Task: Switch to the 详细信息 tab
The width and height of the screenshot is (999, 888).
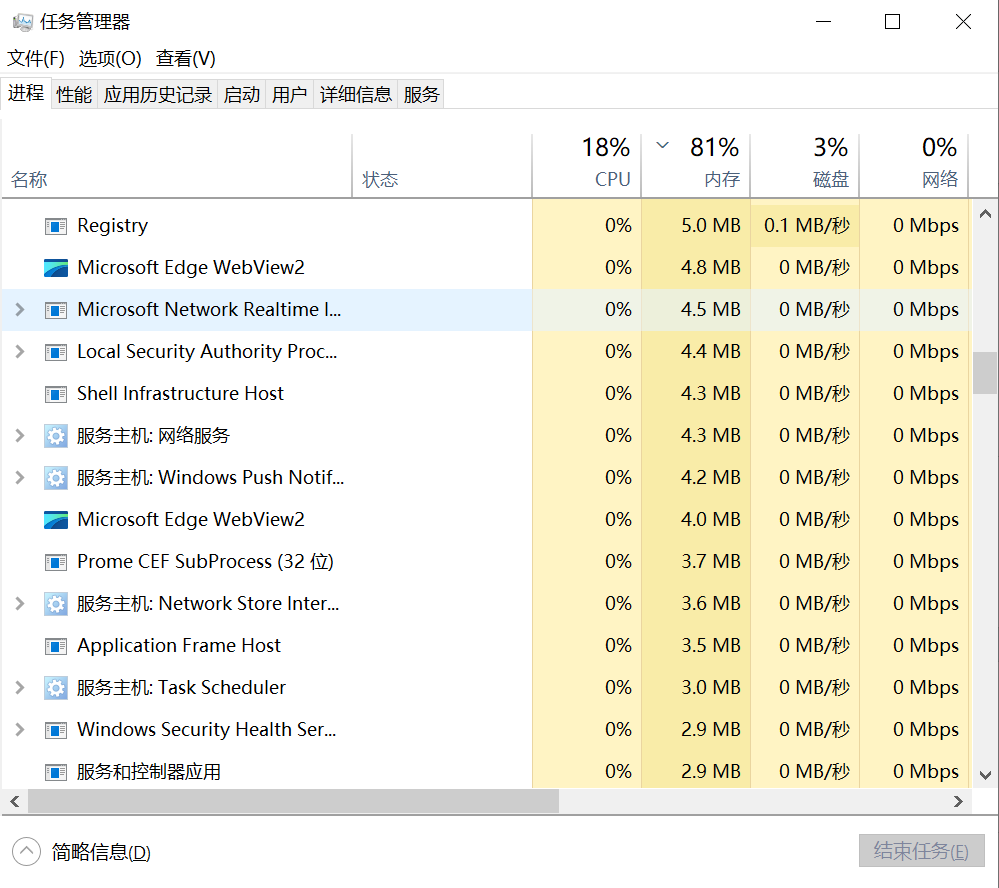Action: pos(356,95)
